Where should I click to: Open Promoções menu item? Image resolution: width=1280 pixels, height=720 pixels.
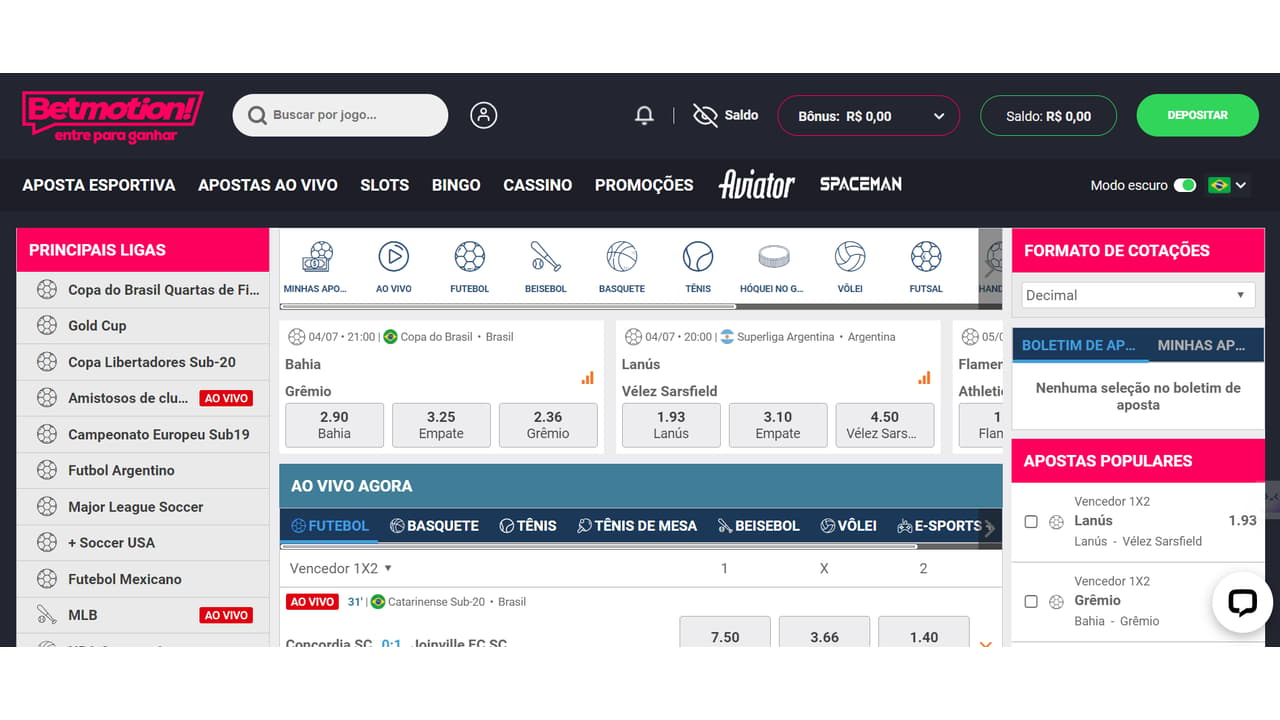(644, 185)
